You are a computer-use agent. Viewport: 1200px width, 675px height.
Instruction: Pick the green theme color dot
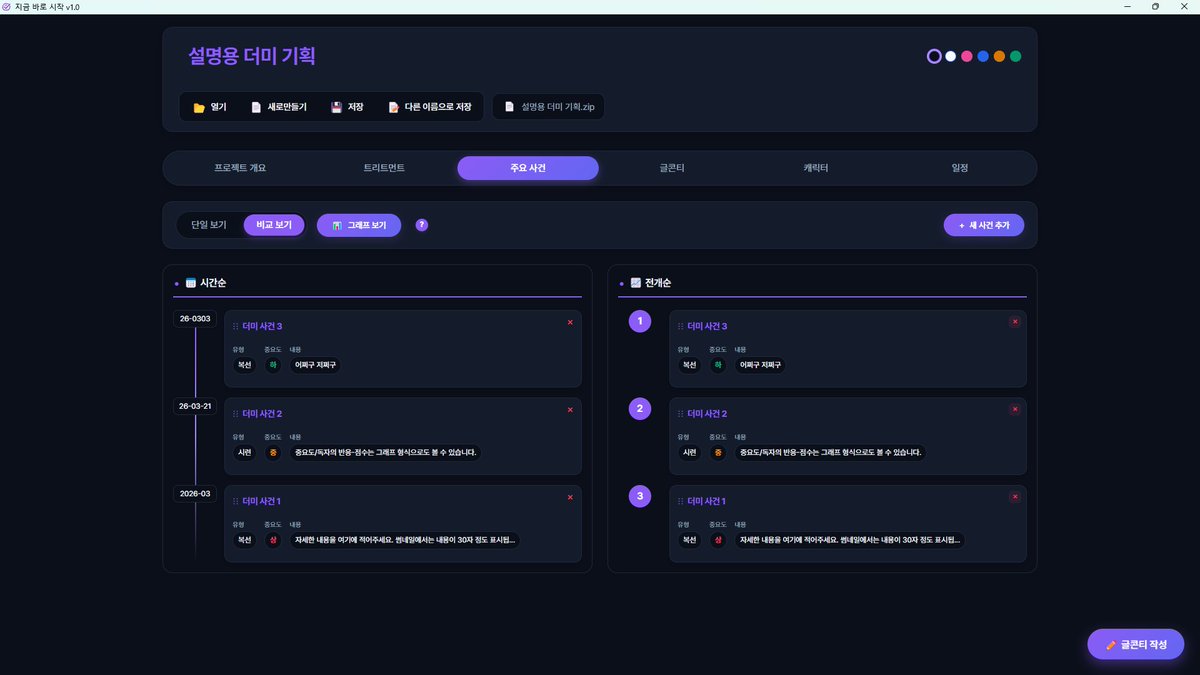[x=1015, y=56]
